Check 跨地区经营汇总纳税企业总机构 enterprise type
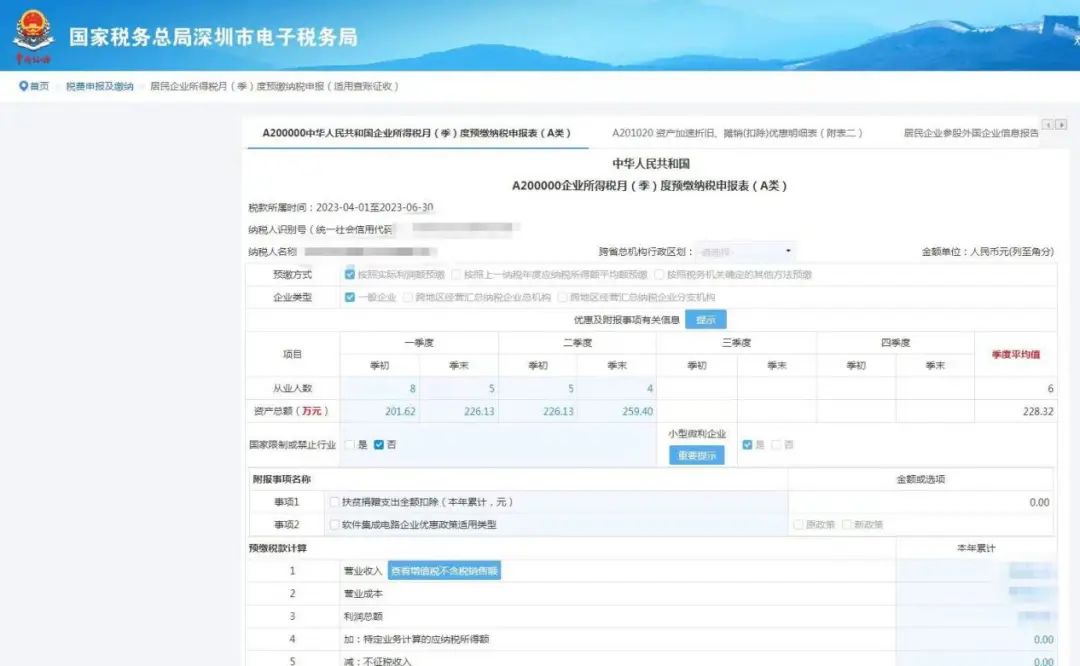Screen dimensions: 1080x666 click(408, 297)
